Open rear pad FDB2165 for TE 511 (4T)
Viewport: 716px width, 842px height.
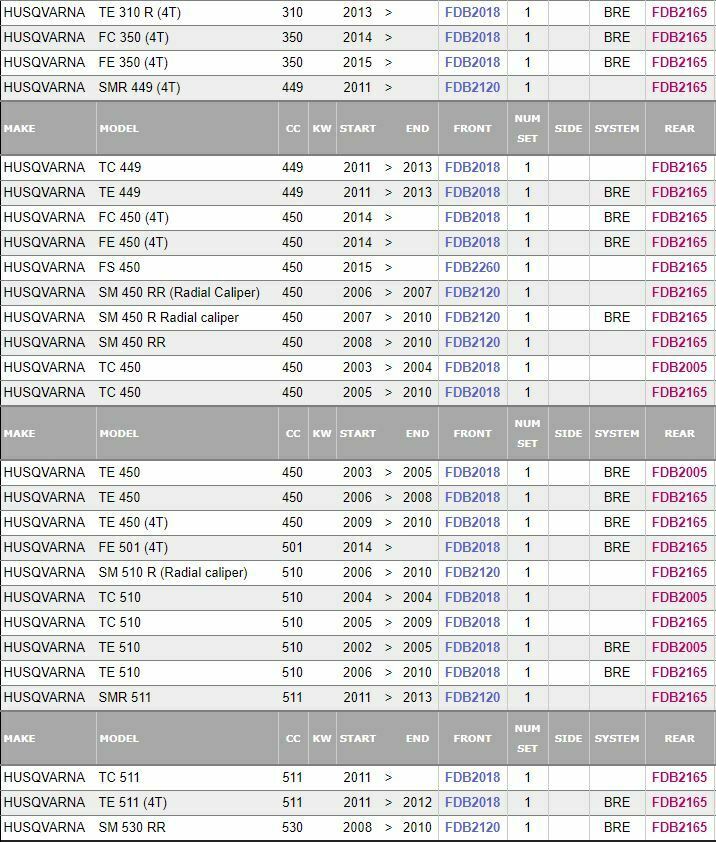[679, 802]
